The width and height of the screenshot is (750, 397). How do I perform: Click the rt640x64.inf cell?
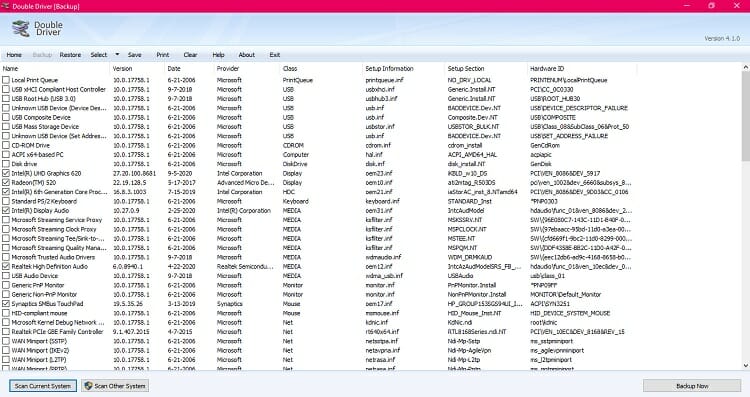[x=382, y=332]
